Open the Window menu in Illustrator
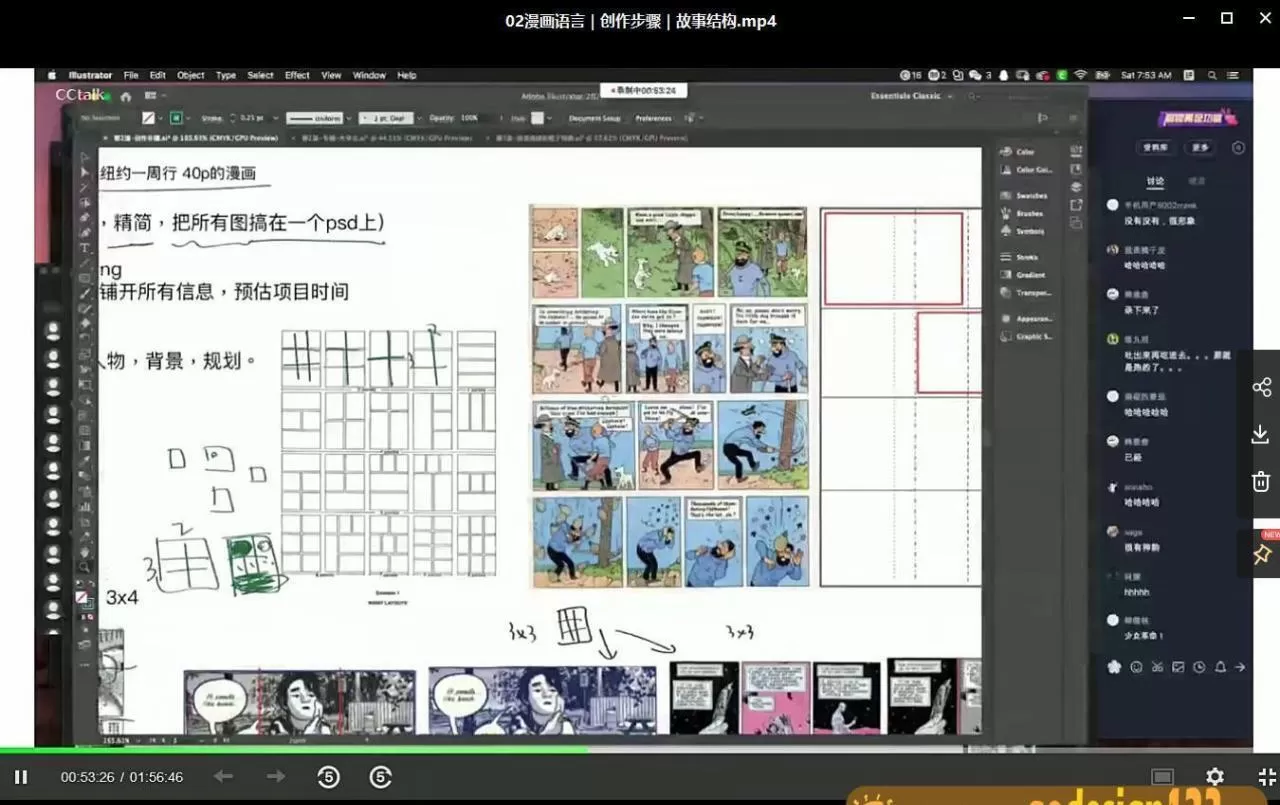Screen dimensions: 1280x805 coord(368,75)
